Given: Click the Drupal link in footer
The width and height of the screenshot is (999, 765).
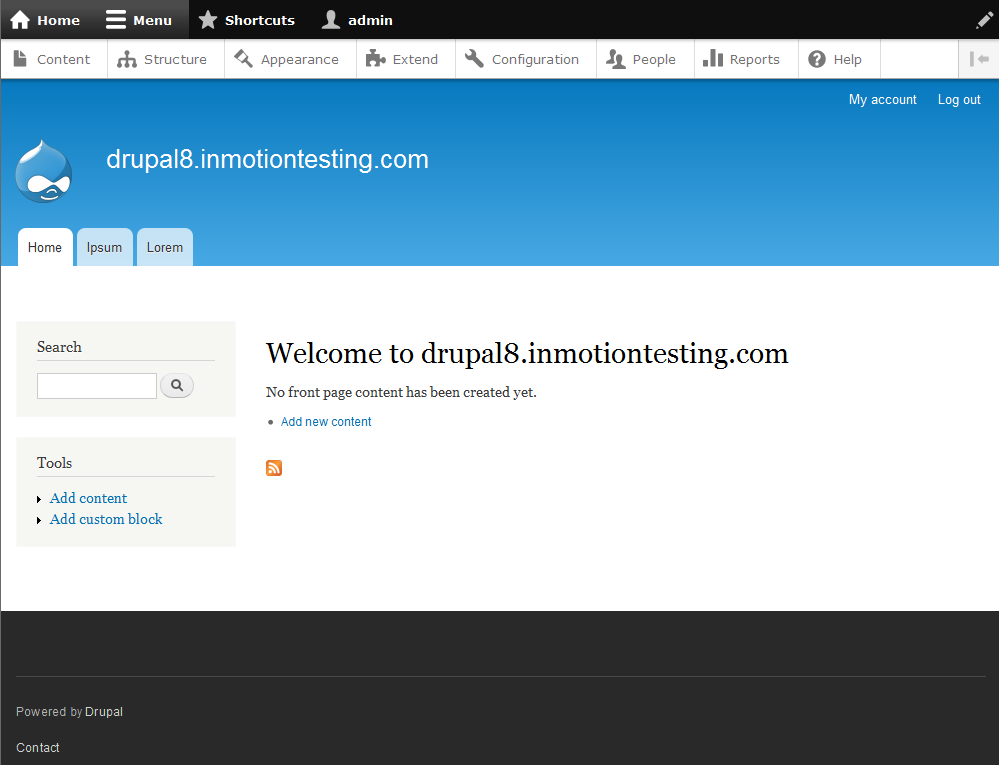Looking at the screenshot, I should pos(104,711).
